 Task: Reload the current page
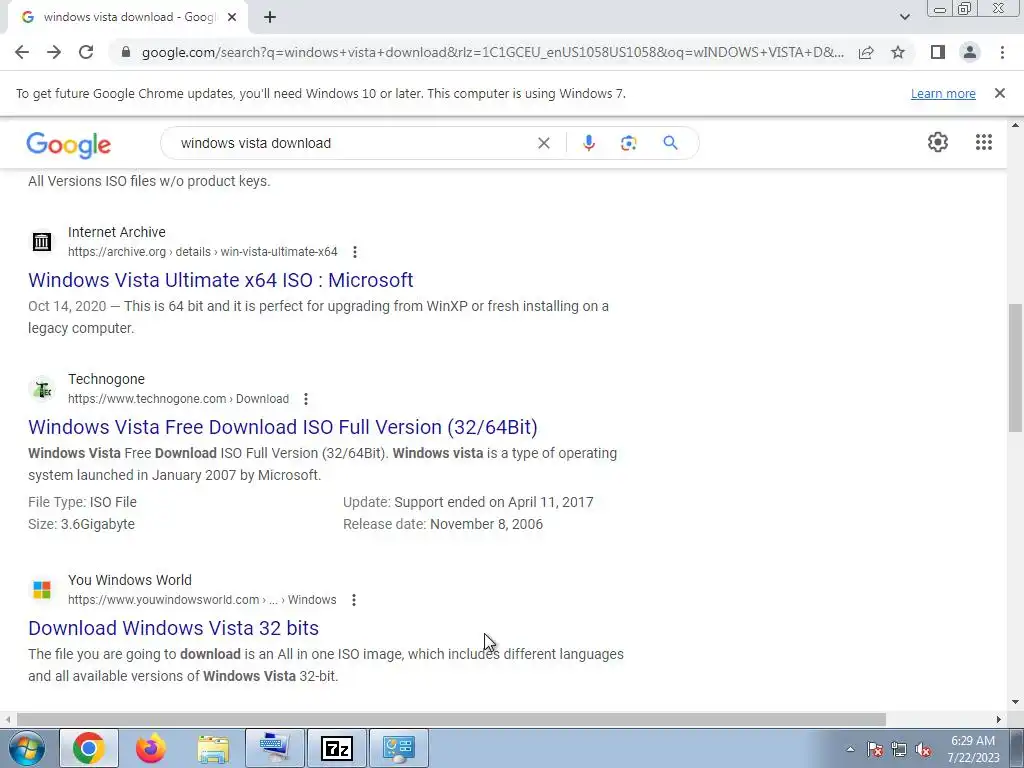coord(86,52)
